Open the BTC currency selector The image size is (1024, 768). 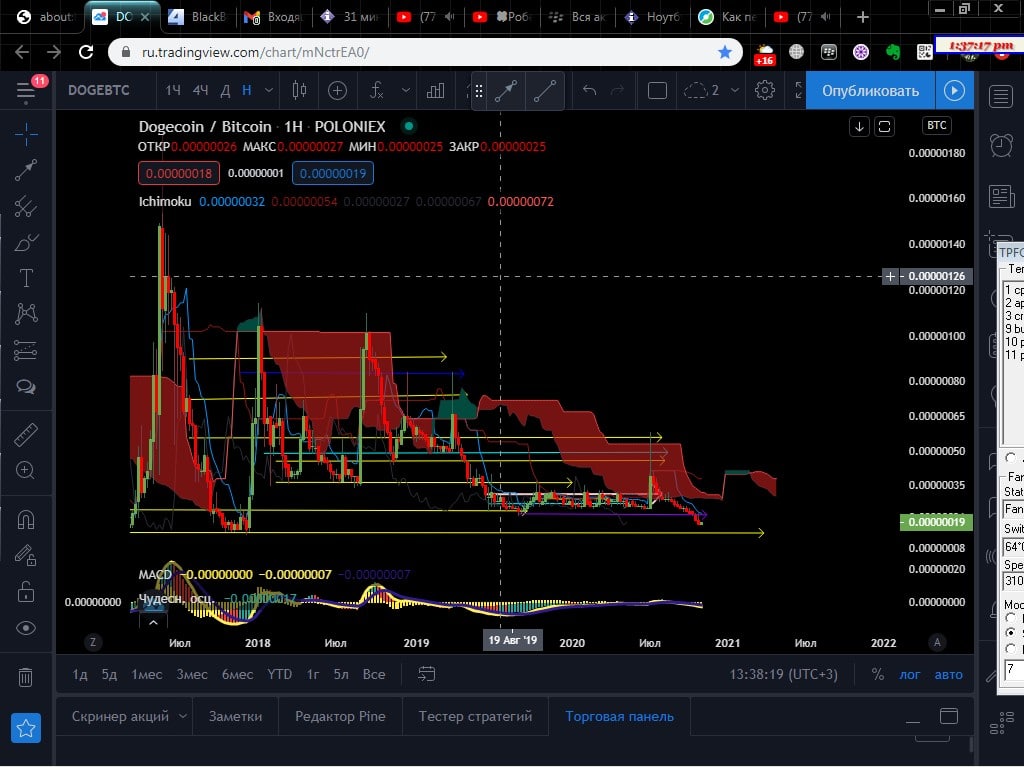(936, 126)
